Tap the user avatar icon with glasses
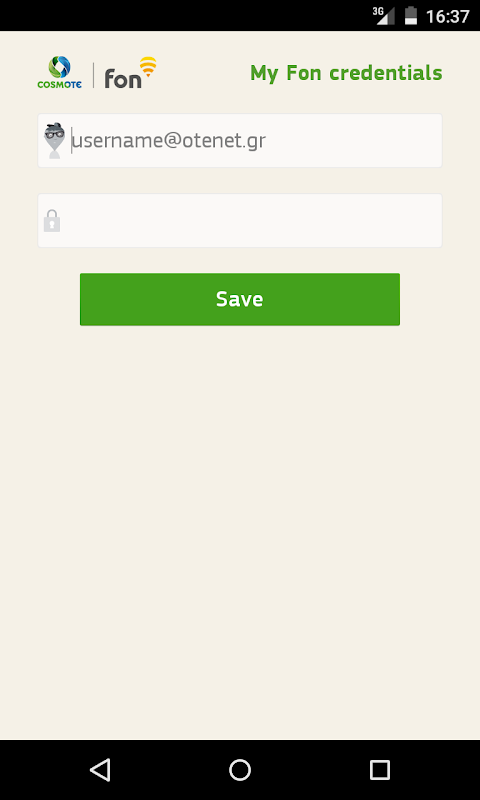This screenshot has height=800, width=480. pyautogui.click(x=54, y=140)
